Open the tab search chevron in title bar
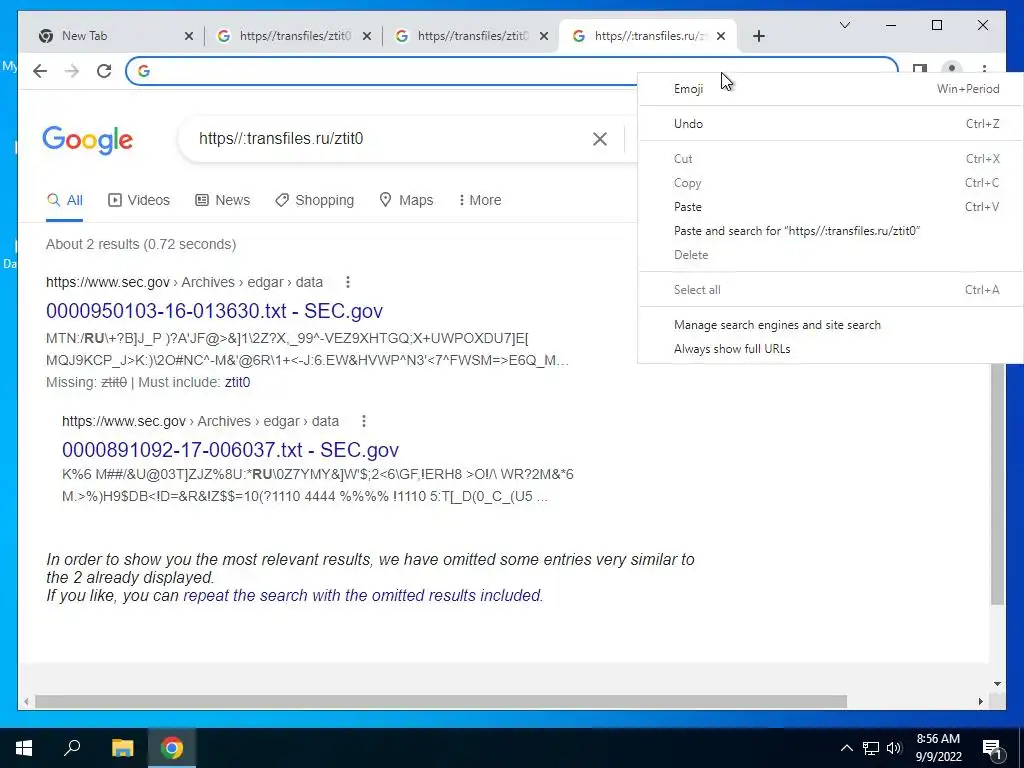Image resolution: width=1024 pixels, height=768 pixels. (x=844, y=25)
